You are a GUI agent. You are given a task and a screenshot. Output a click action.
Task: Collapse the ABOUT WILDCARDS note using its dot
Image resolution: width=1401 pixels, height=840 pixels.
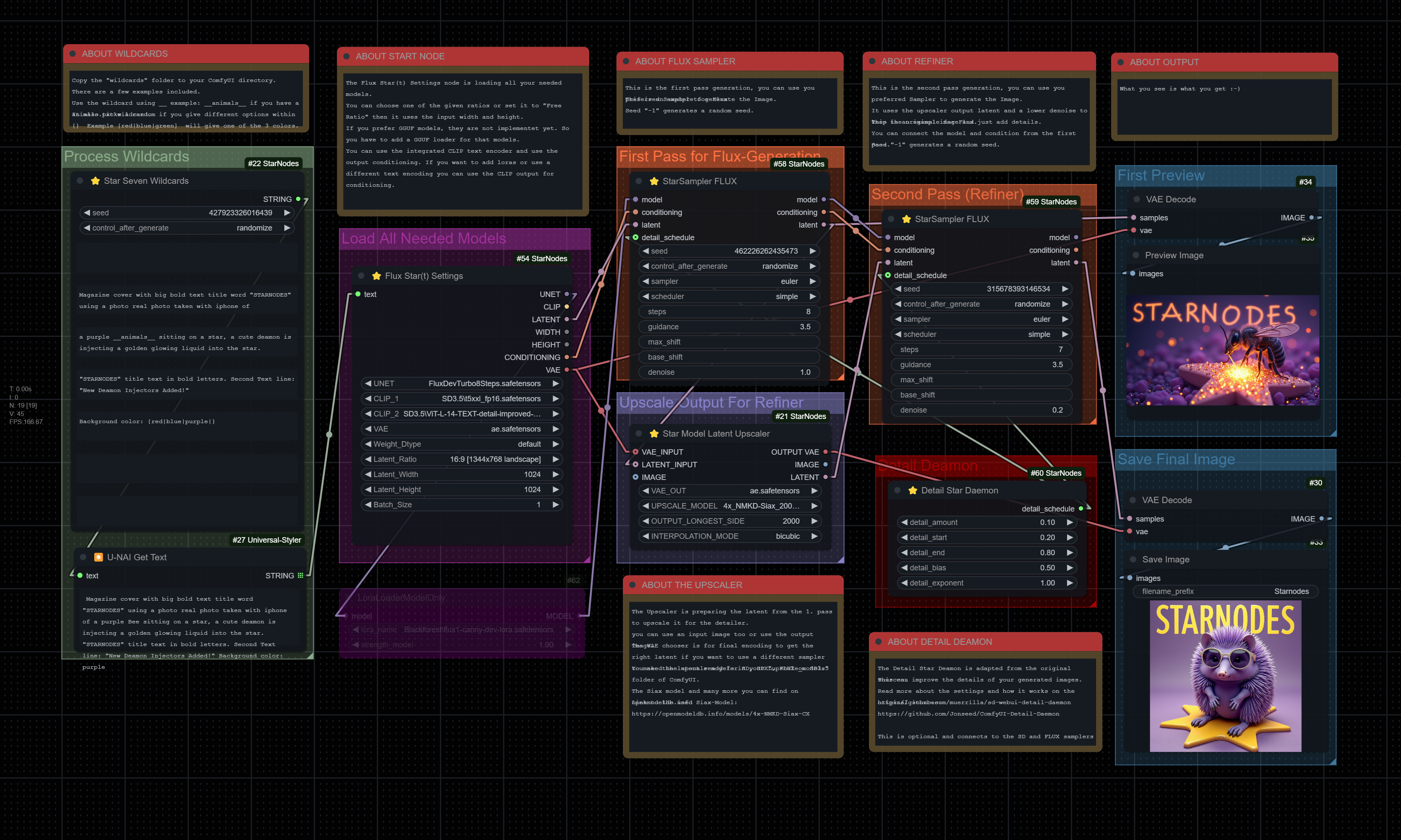click(72, 54)
